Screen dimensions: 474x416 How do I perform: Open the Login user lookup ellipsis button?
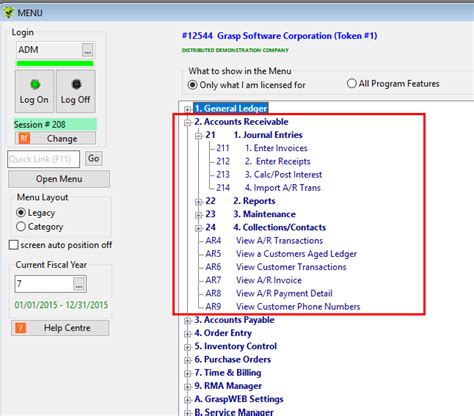[87, 50]
